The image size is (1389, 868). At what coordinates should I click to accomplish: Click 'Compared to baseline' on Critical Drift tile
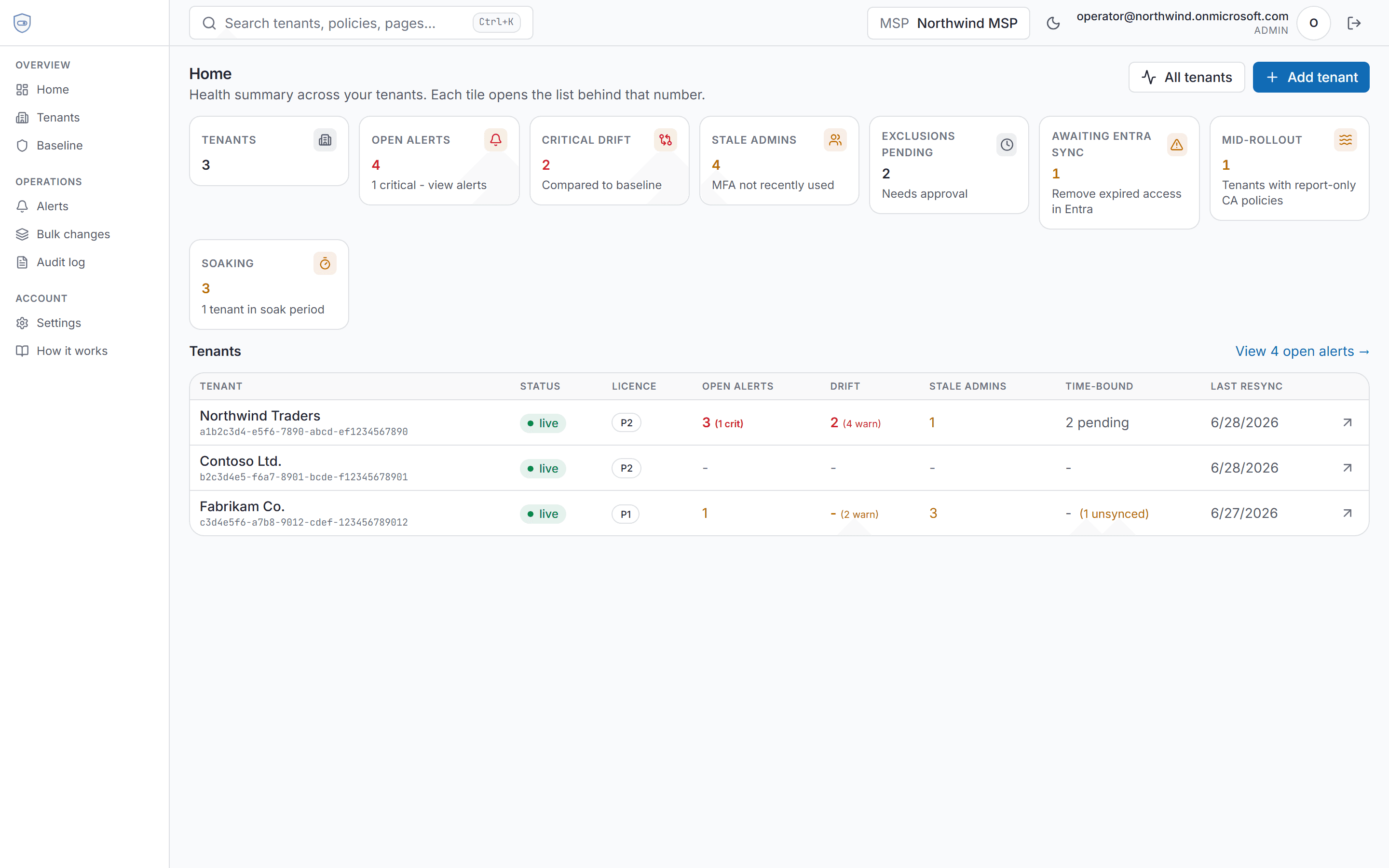coord(601,185)
